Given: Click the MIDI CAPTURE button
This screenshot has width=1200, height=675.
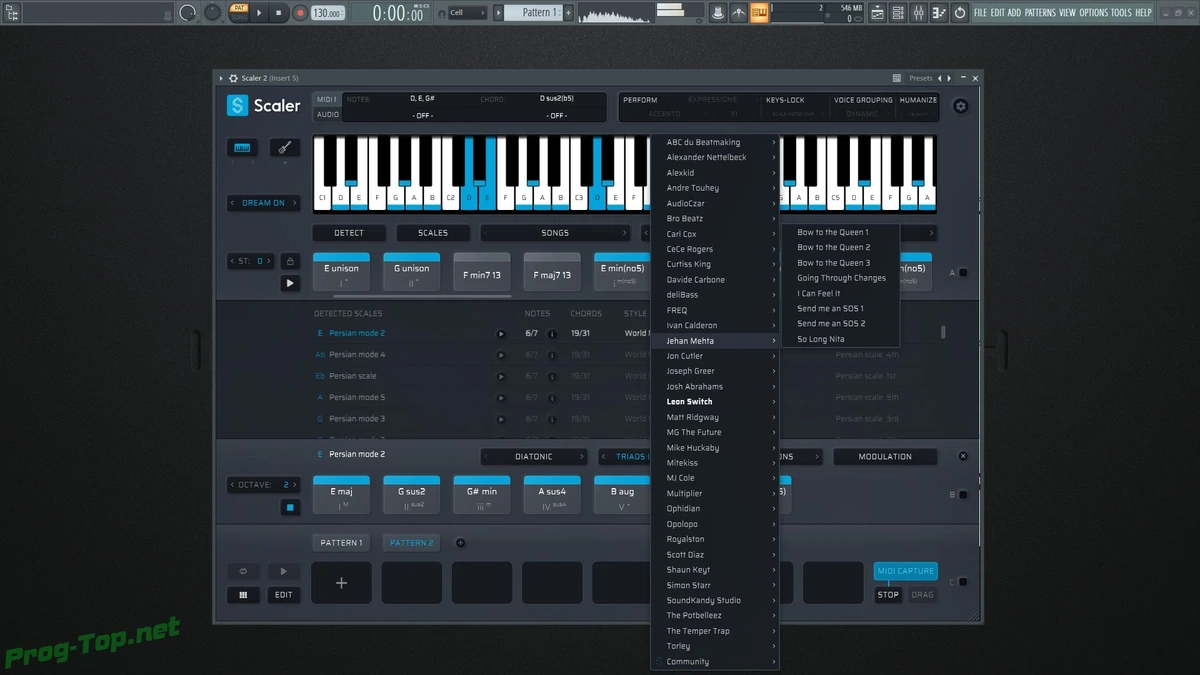Looking at the screenshot, I should point(906,571).
